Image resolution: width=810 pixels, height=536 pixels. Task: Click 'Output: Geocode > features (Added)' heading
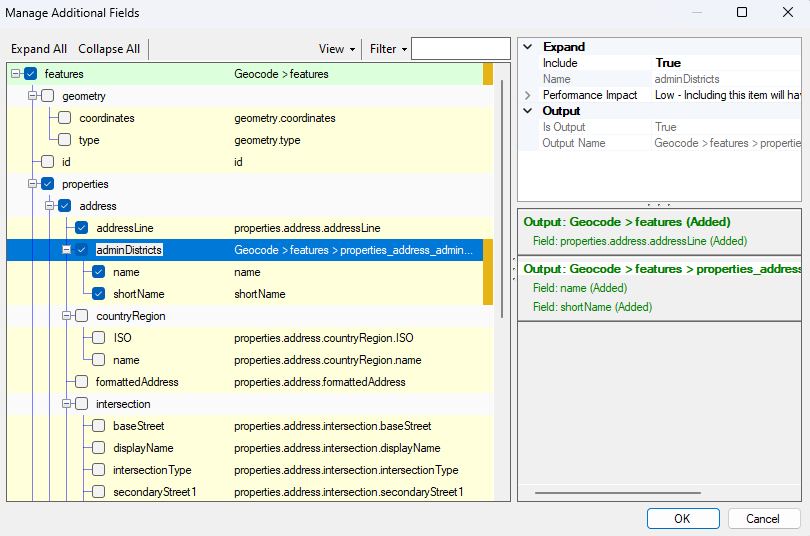click(x=627, y=222)
